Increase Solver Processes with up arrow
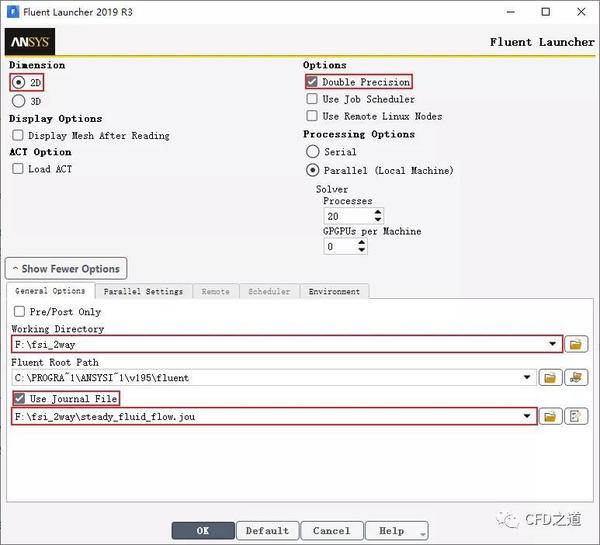The height and width of the screenshot is (545, 600). (378, 212)
